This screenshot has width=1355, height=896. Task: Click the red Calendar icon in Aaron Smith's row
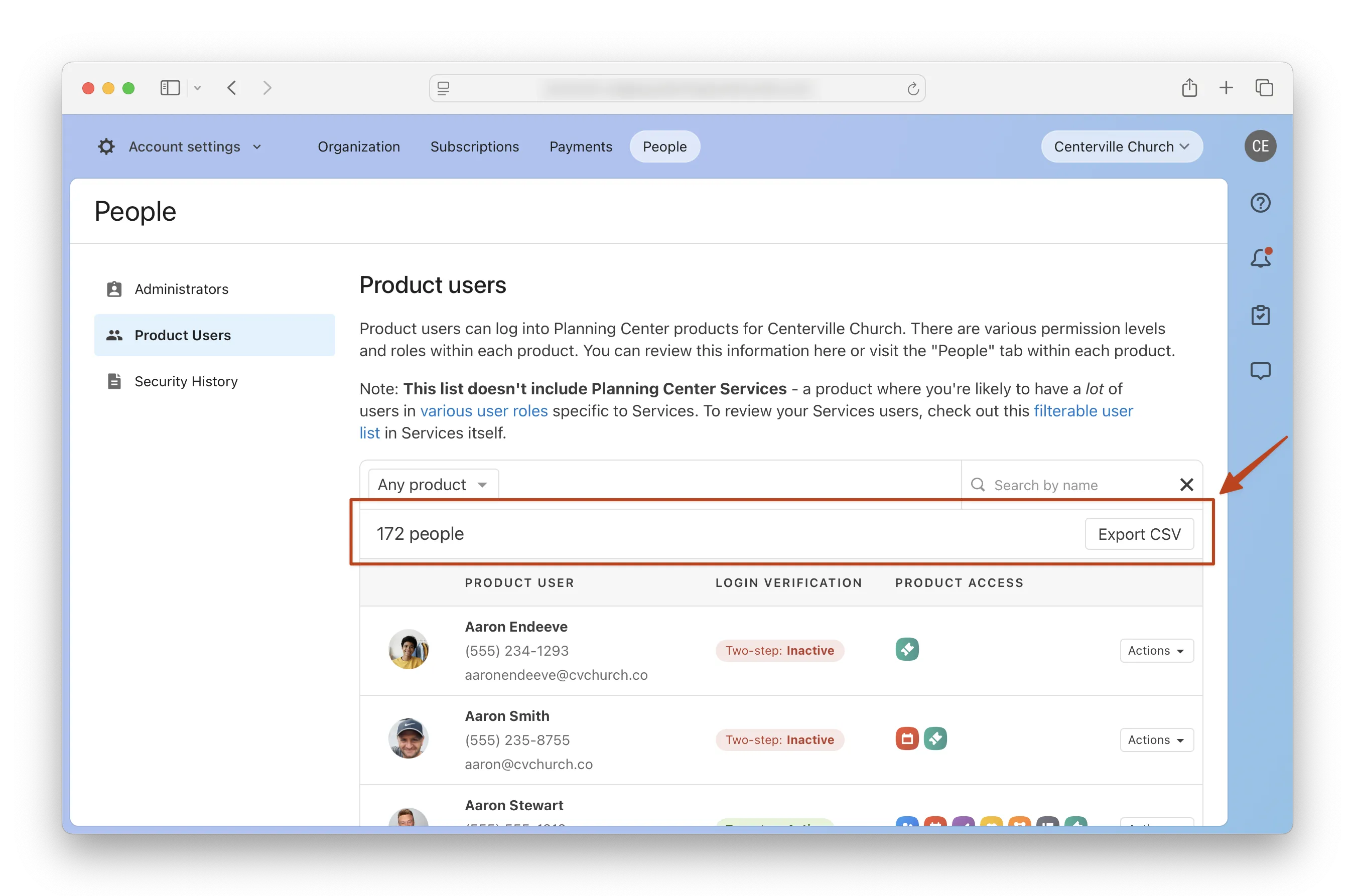(x=907, y=738)
